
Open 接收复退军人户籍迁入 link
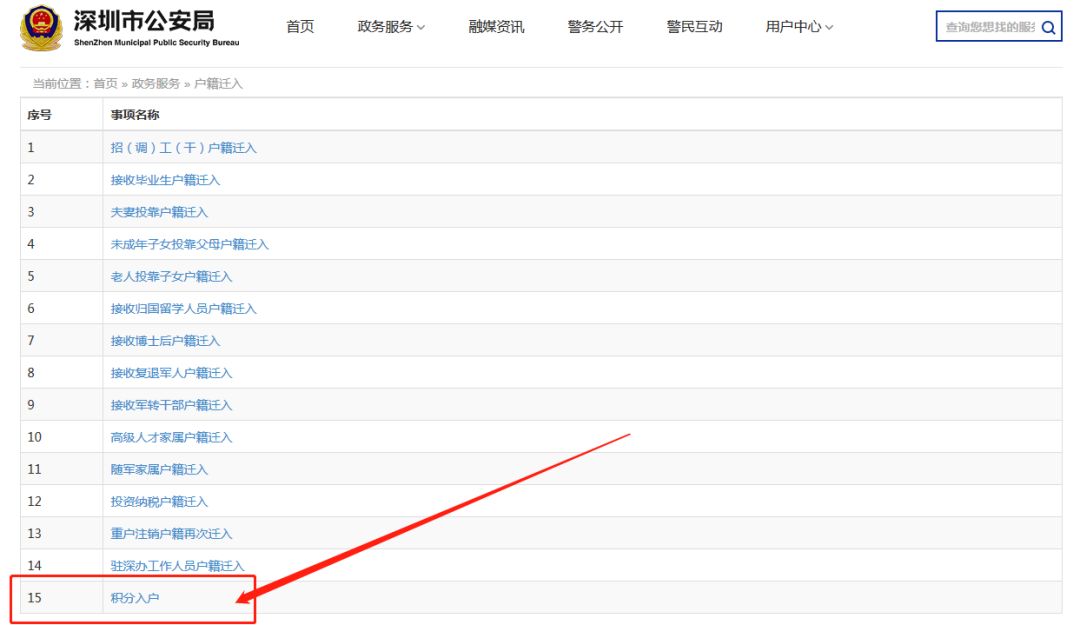pyautogui.click(x=172, y=373)
